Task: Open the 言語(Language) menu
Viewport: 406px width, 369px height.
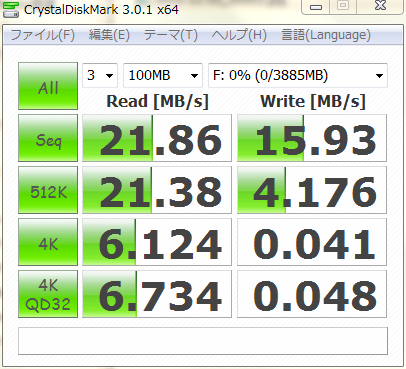Action: pos(326,35)
